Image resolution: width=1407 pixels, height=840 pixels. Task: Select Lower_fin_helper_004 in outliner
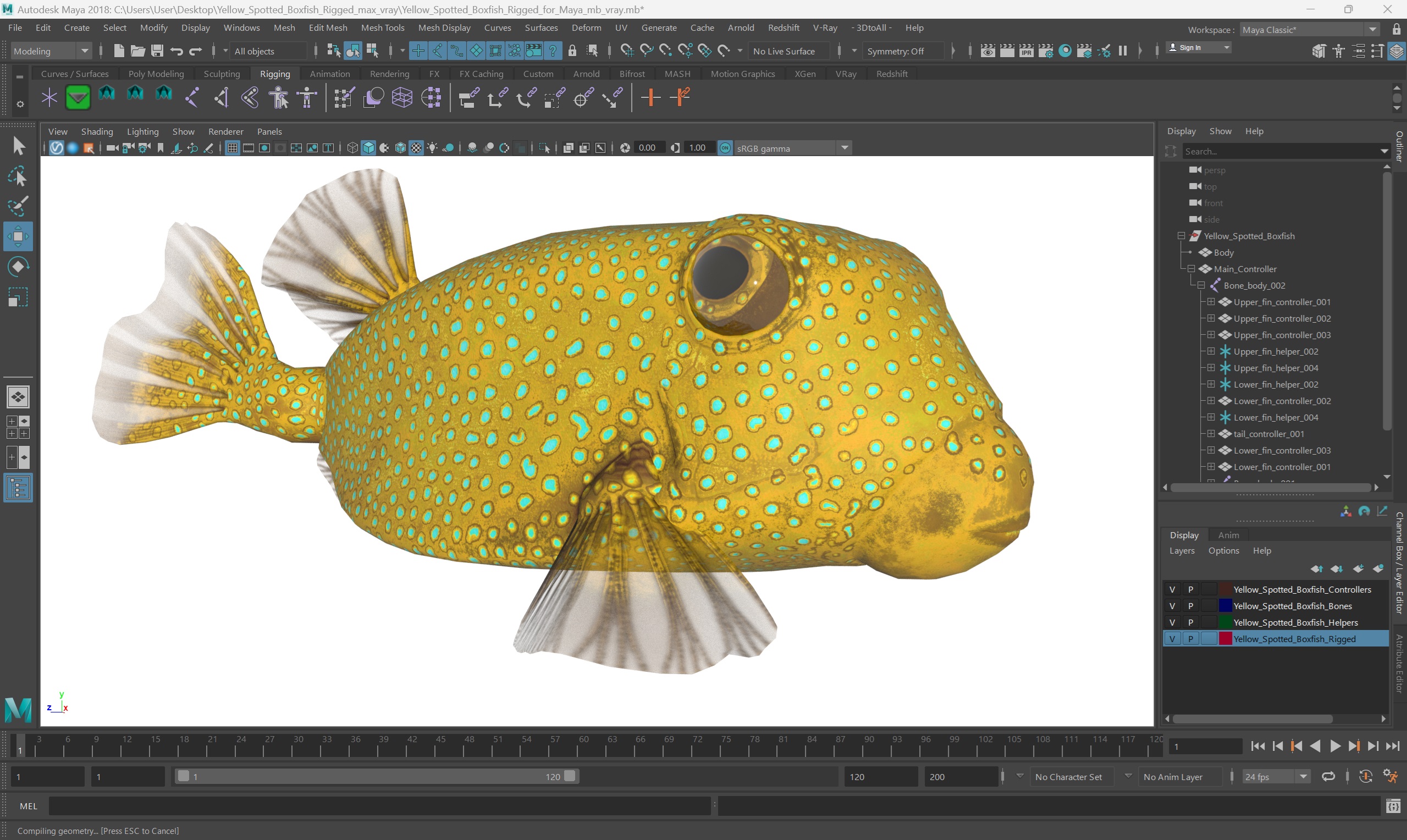tap(1275, 417)
